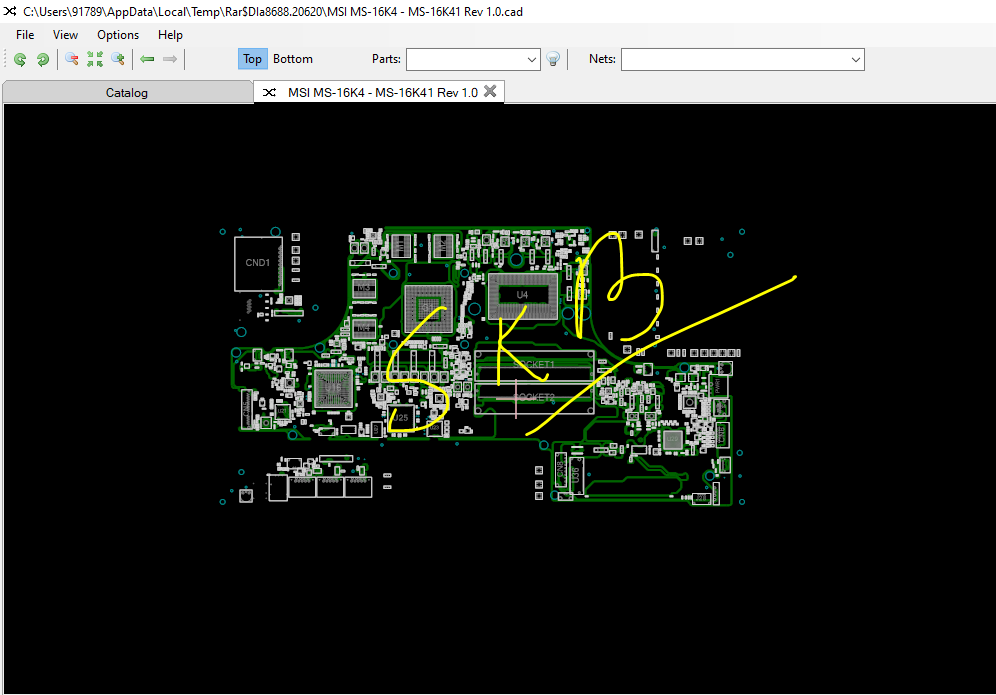Image resolution: width=996 pixels, height=695 pixels.
Task: Switch to the Bottom board side view
Action: coord(293,59)
